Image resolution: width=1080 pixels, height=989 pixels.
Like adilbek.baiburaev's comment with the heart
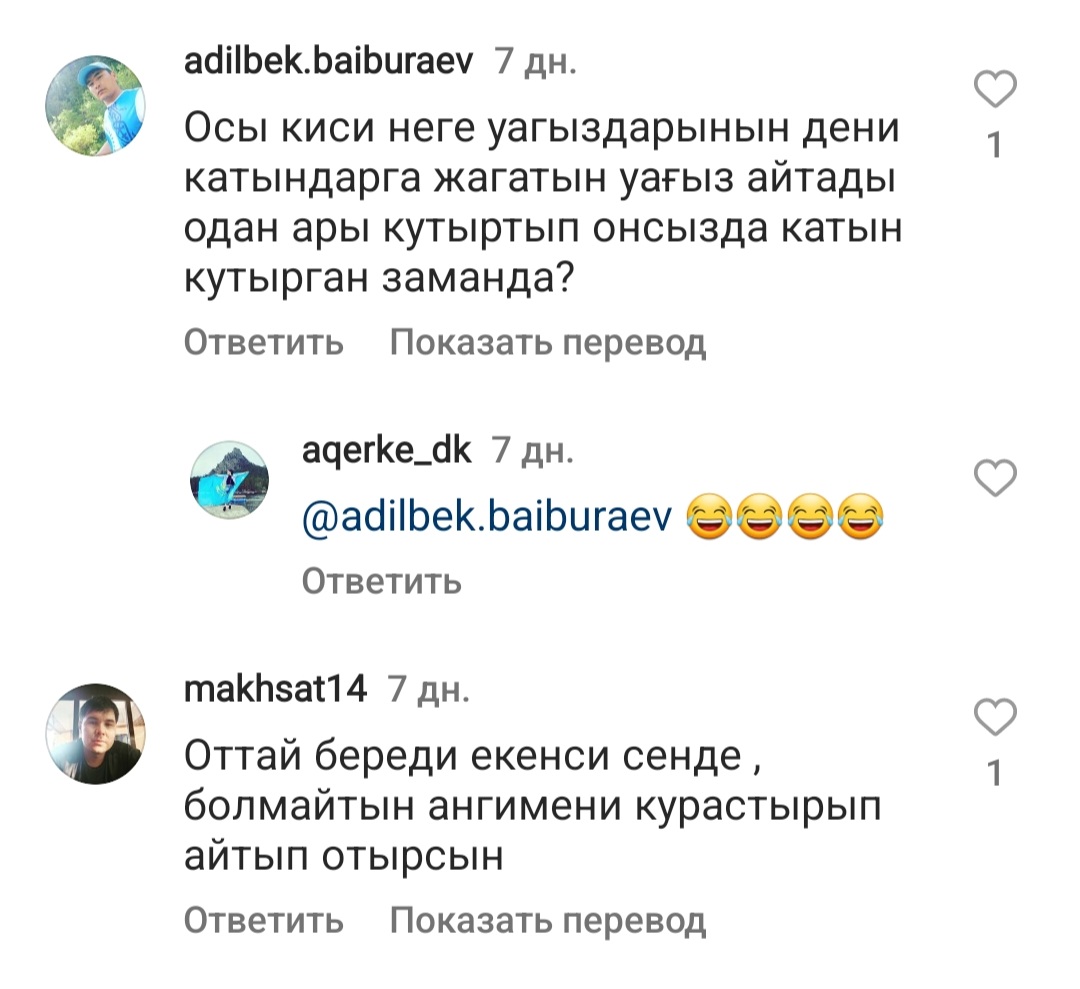(x=995, y=89)
